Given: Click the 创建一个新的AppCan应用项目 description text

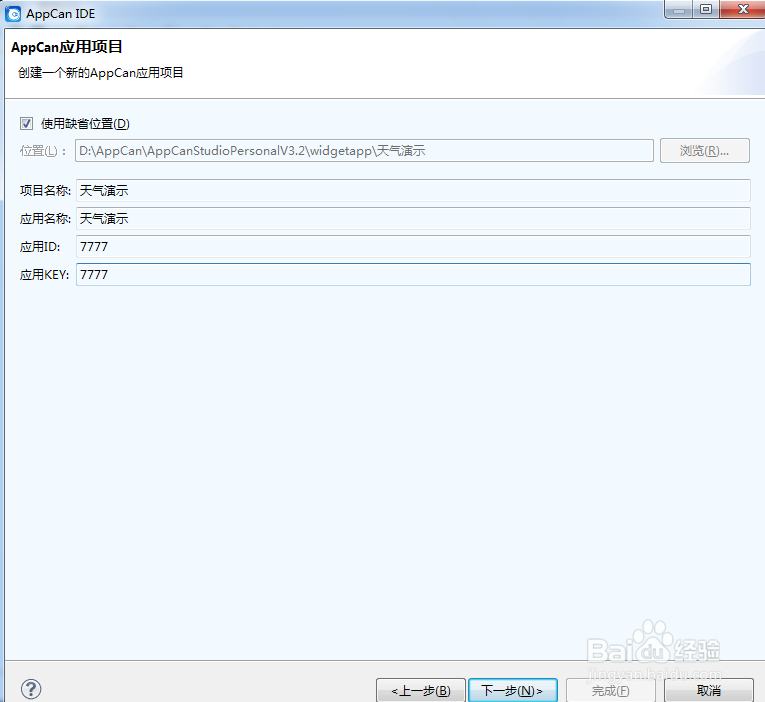Looking at the screenshot, I should point(101,73).
